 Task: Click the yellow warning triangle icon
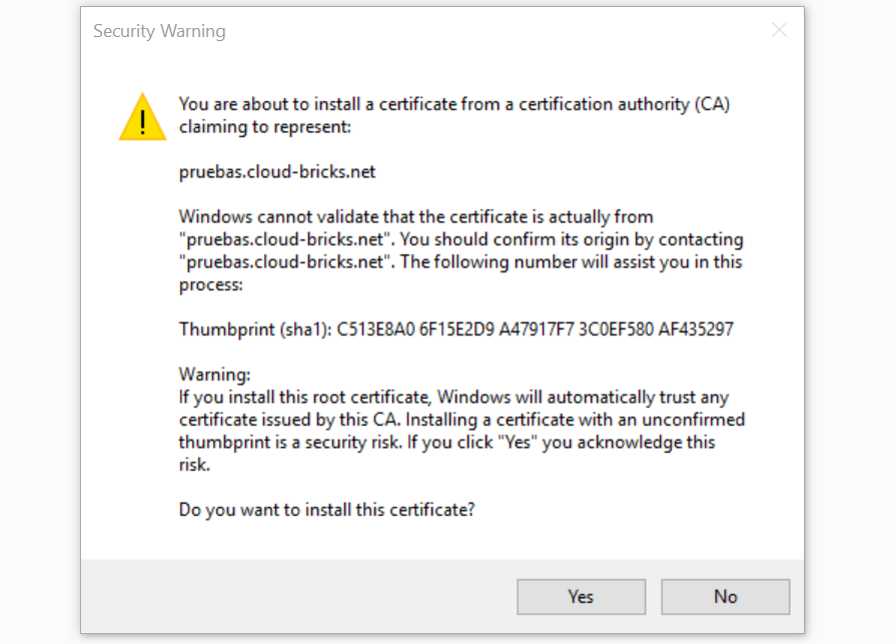point(142,117)
